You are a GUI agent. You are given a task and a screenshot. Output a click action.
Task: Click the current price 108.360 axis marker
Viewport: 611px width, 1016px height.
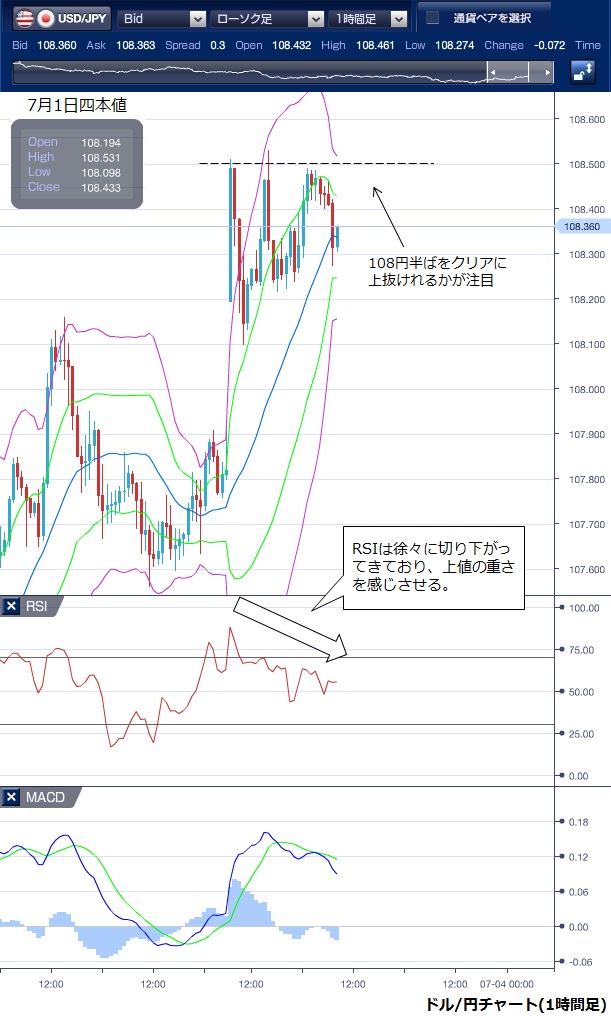coord(581,227)
